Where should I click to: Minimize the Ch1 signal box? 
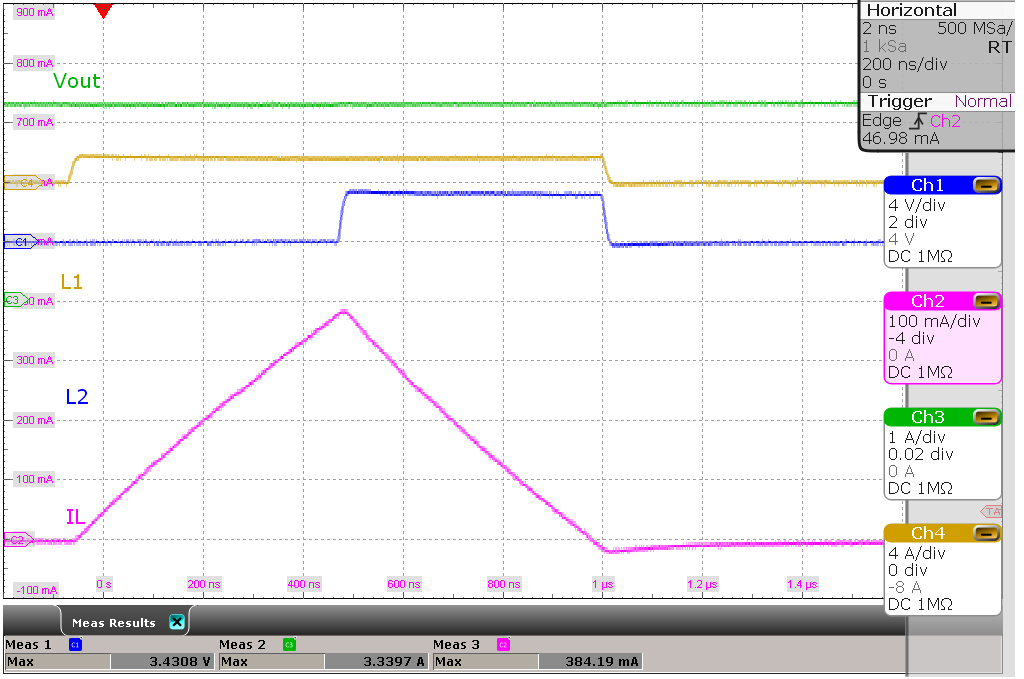click(x=986, y=185)
